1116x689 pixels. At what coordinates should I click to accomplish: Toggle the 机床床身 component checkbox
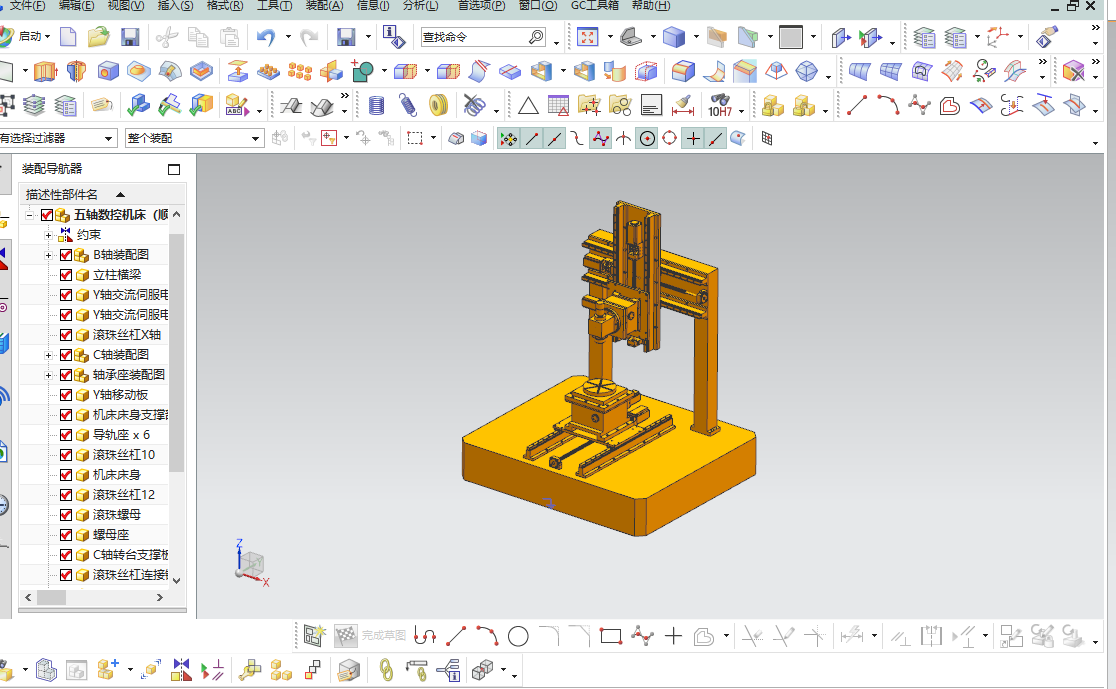(x=66, y=475)
